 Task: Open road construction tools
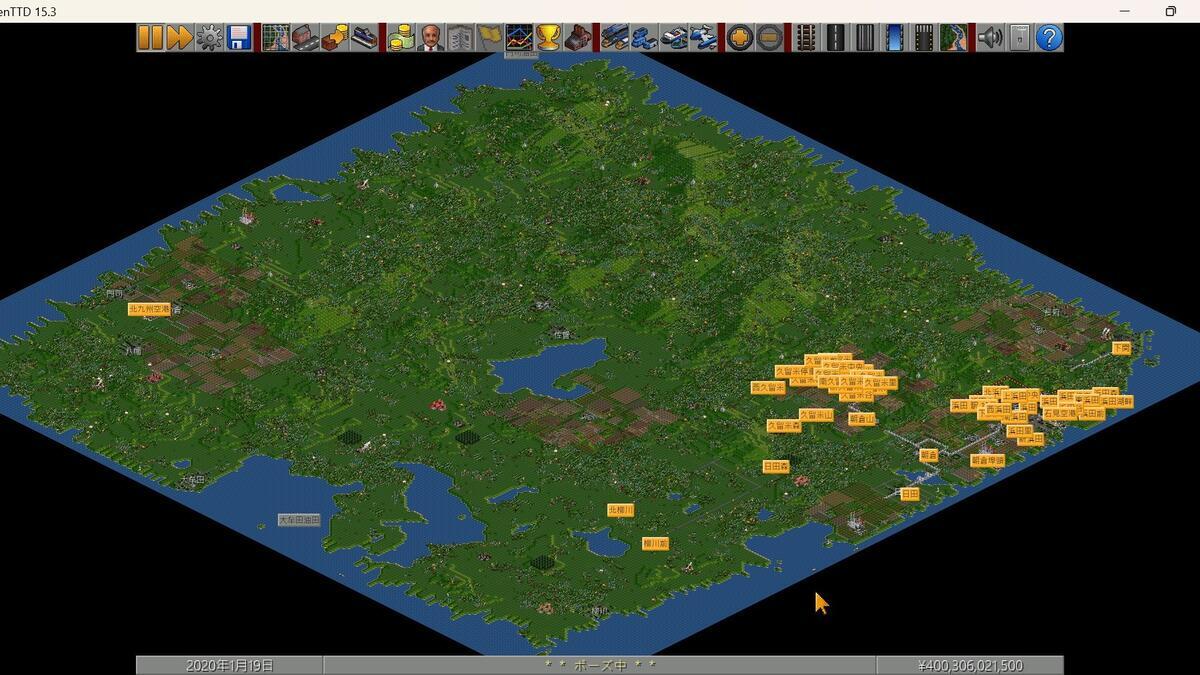[x=835, y=38]
